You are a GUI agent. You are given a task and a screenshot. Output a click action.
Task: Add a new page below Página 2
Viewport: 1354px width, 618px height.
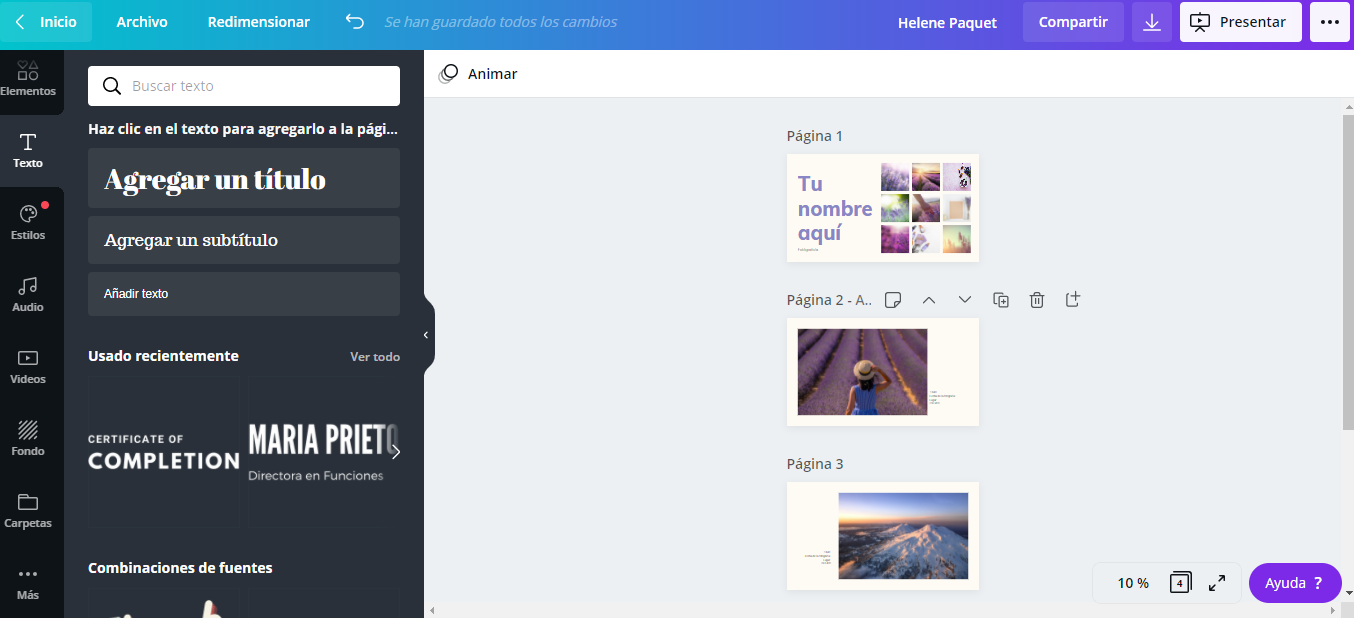pos(1073,299)
